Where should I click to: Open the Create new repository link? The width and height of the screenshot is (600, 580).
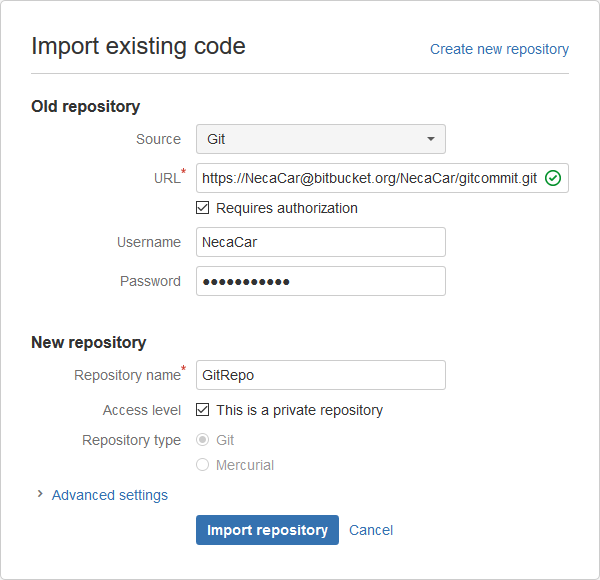(x=499, y=49)
